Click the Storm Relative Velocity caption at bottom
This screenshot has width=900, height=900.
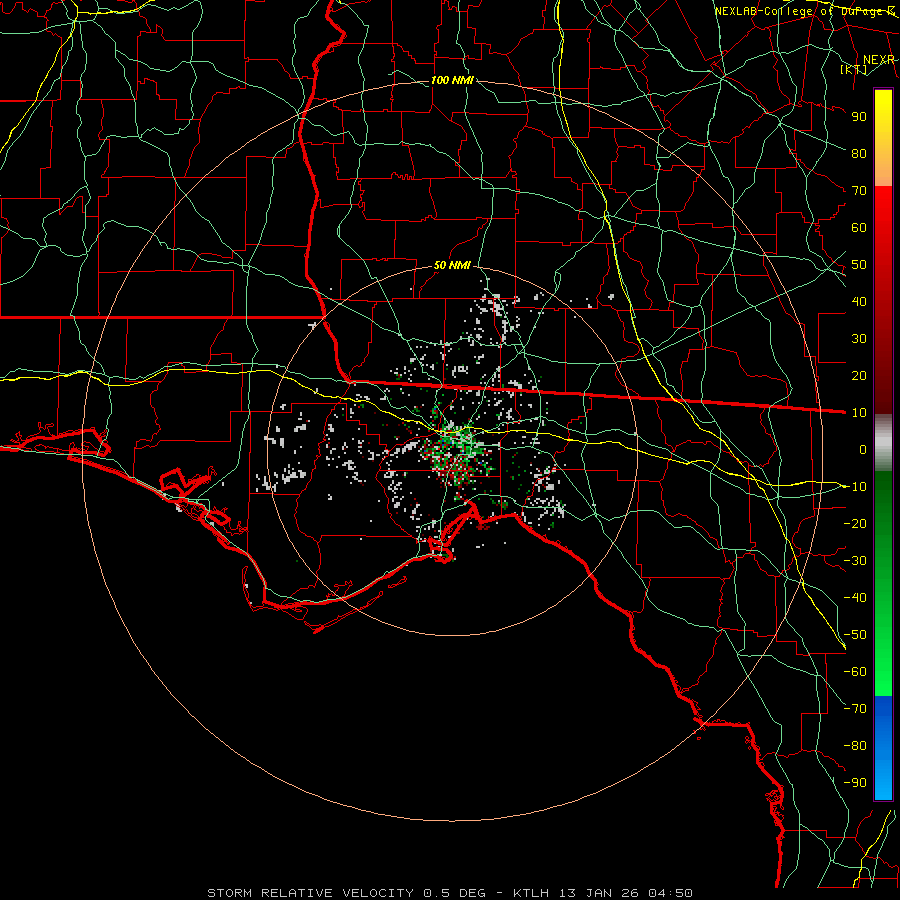coord(450,893)
